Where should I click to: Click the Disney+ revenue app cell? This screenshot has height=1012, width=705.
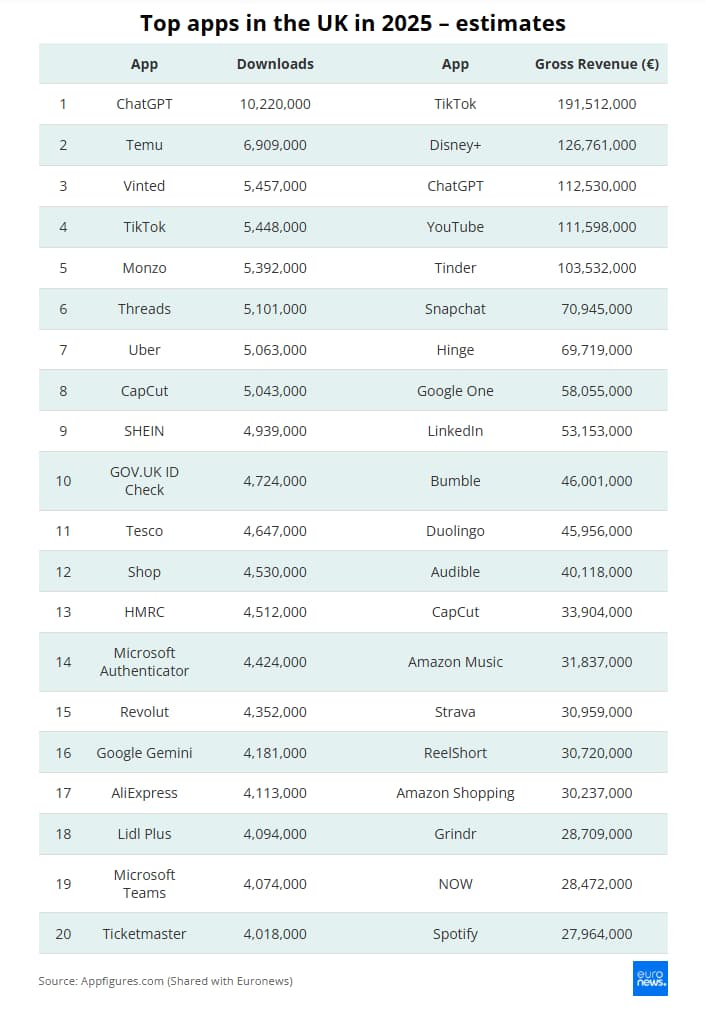pyautogui.click(x=455, y=145)
